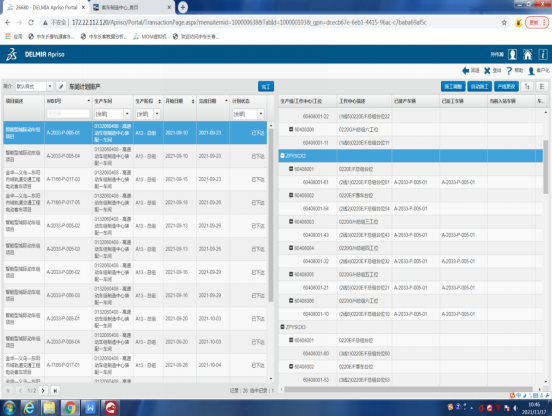
Task: Click the 自动派工 button
Action: pos(479,87)
